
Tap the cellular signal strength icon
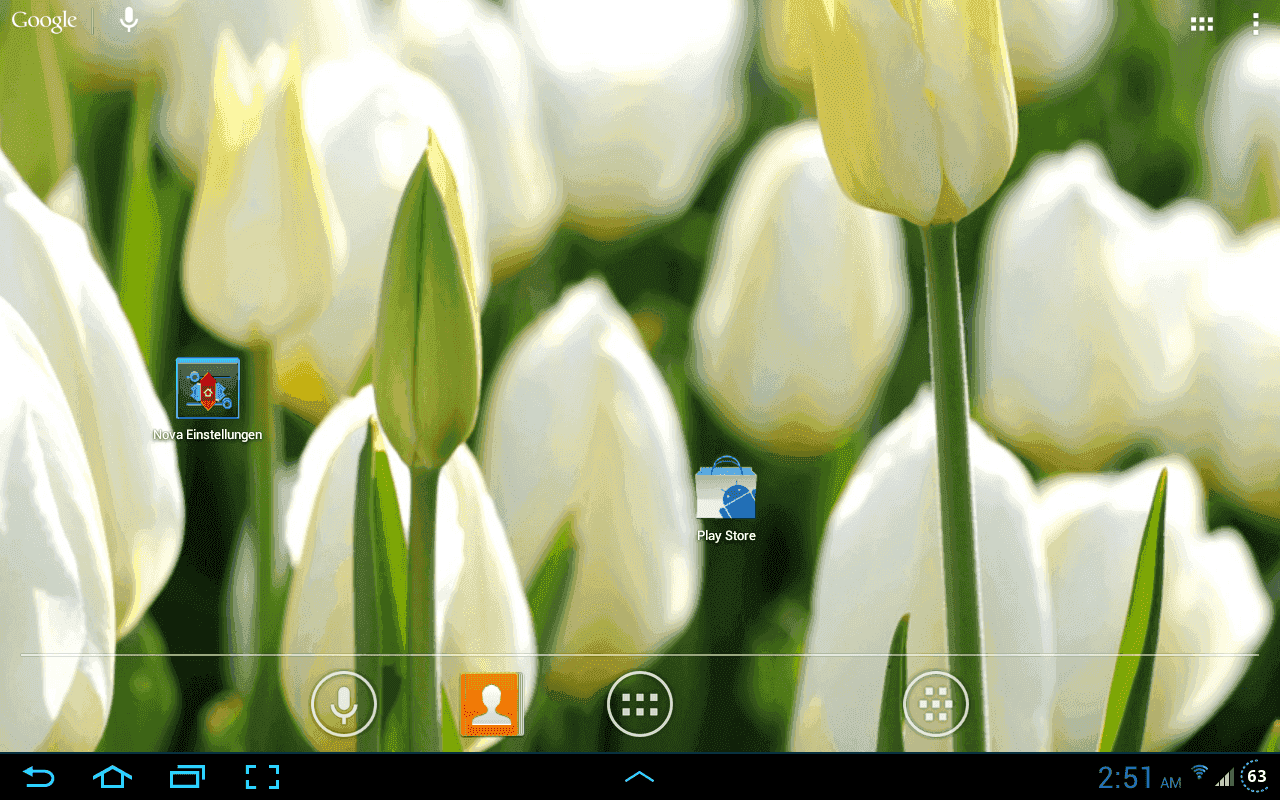click(x=1225, y=778)
